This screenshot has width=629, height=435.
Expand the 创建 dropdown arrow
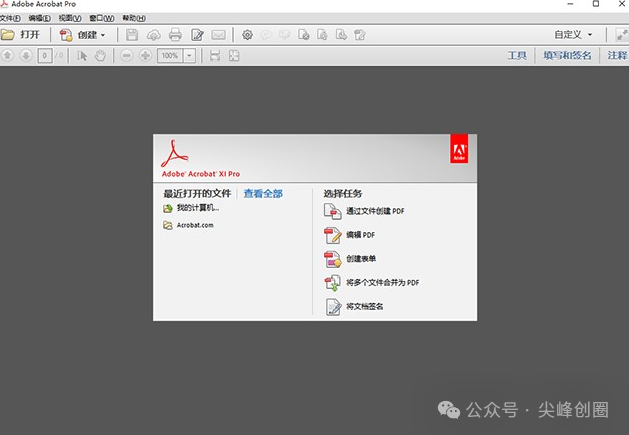[x=103, y=35]
